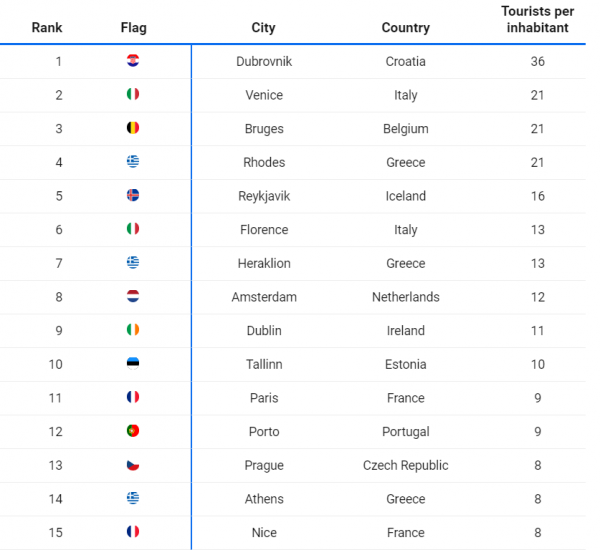Click the Greece flag icon in Rhodes row

133,162
